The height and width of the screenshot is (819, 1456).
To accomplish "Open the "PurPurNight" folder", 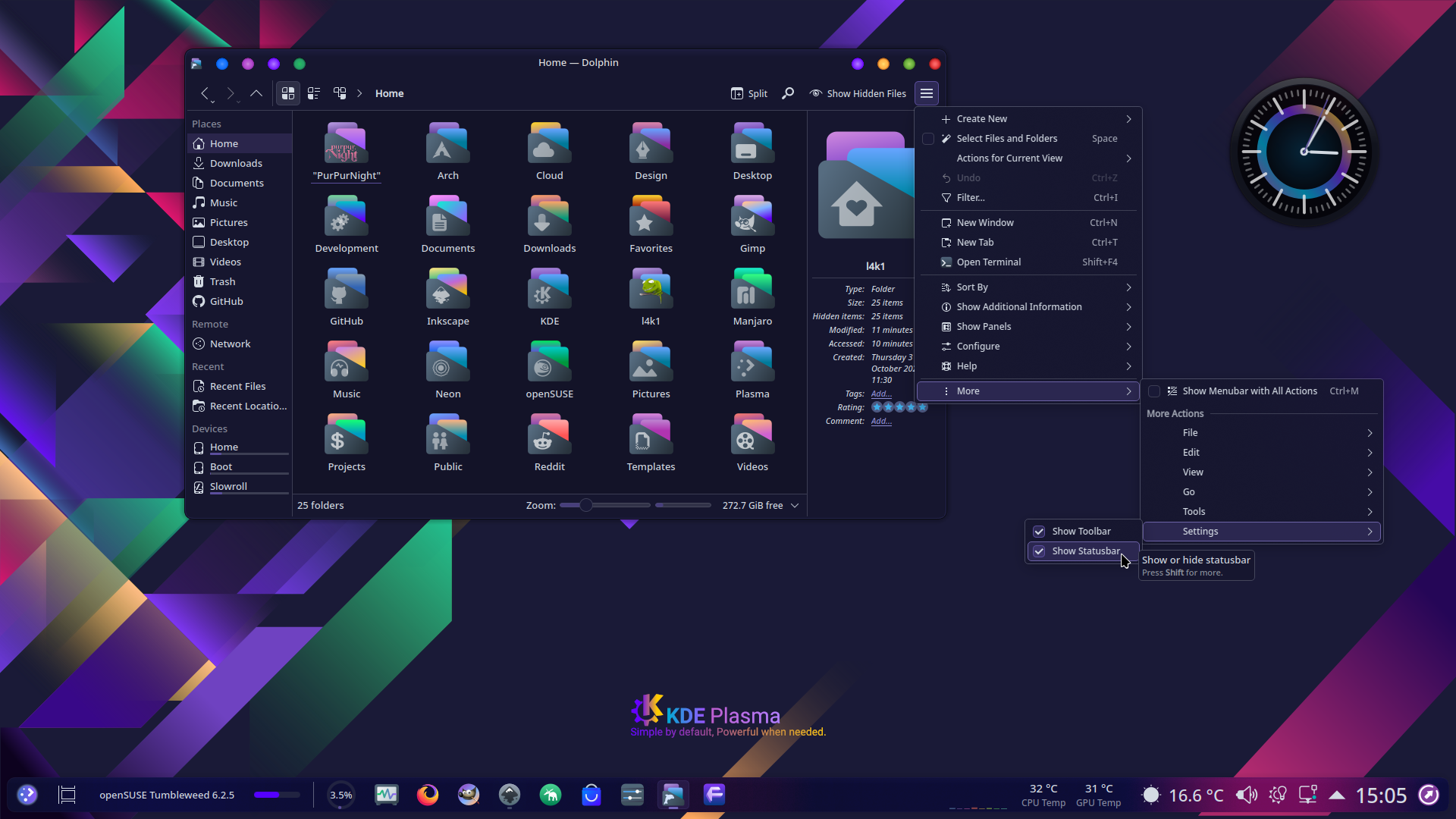I will [x=347, y=152].
